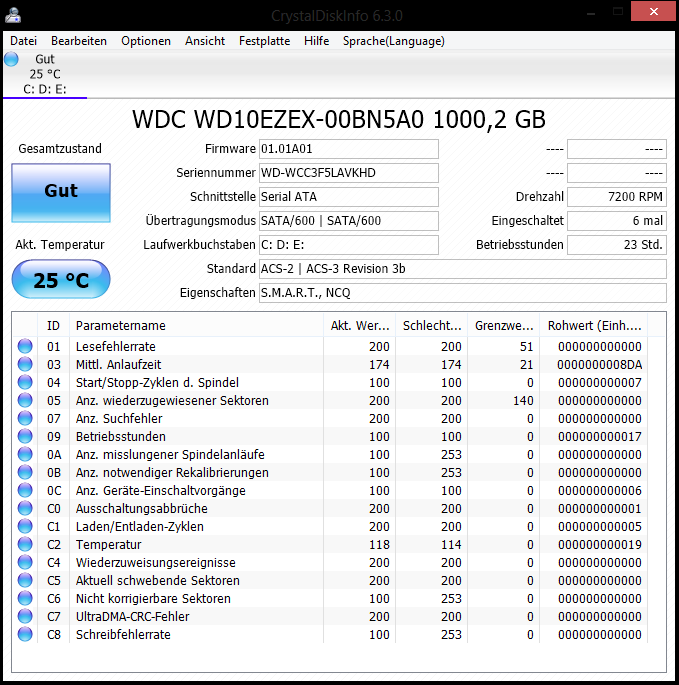Click the Drehzahl field 7200 RPM
Viewport: 679px width, 685px height.
(617, 197)
